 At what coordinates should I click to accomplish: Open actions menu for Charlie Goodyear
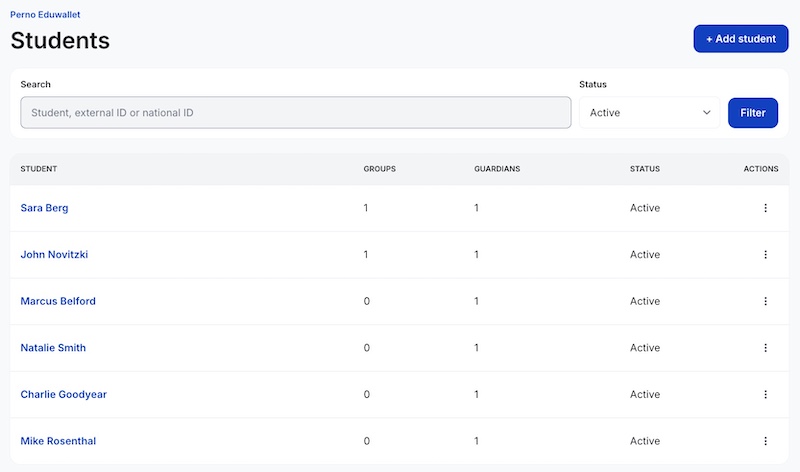(x=765, y=394)
